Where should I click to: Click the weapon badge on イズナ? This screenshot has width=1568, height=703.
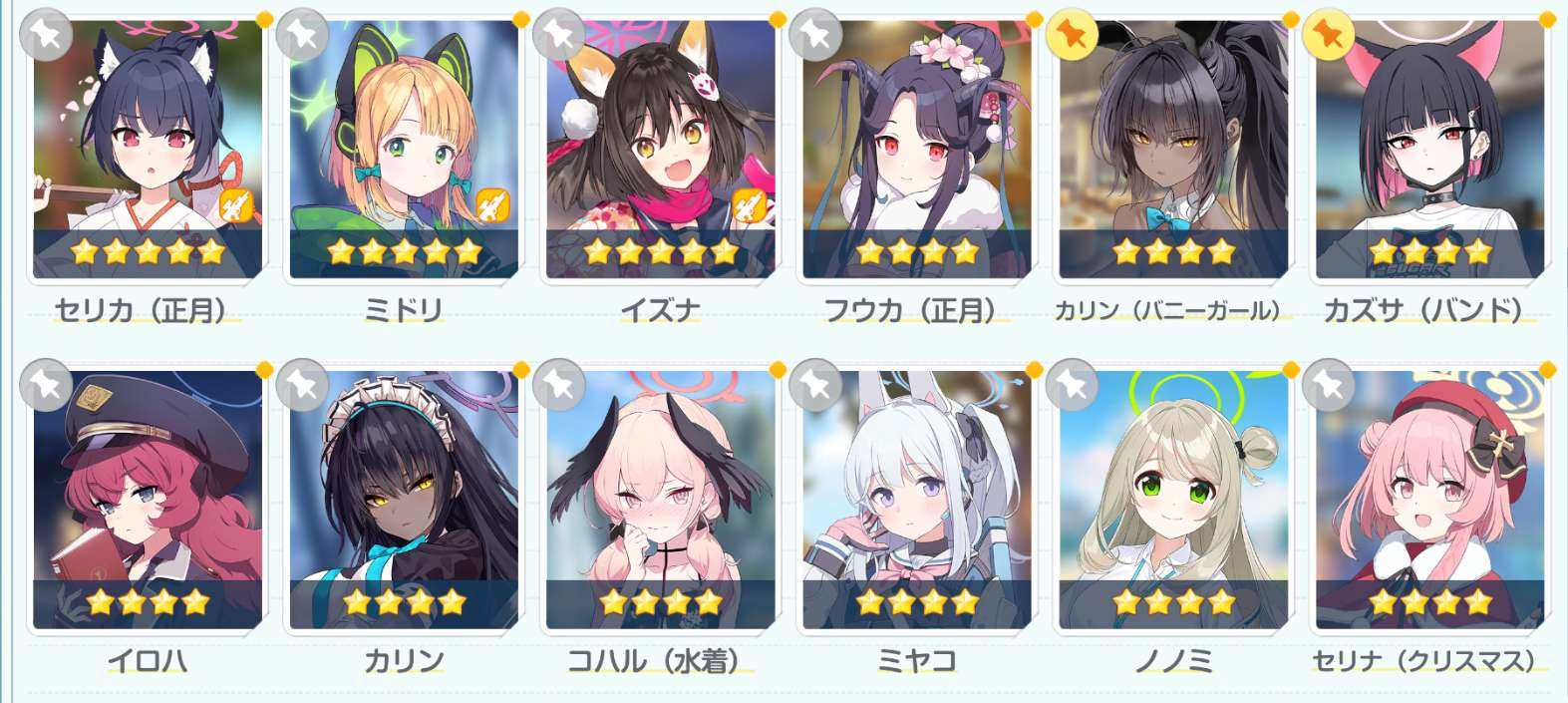[x=750, y=207]
